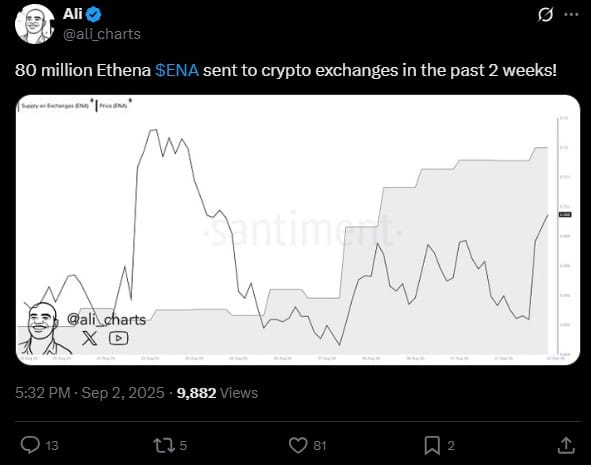Screen dimensions: 591x465
Task: Click the blue verified badge
Action: [x=93, y=14]
